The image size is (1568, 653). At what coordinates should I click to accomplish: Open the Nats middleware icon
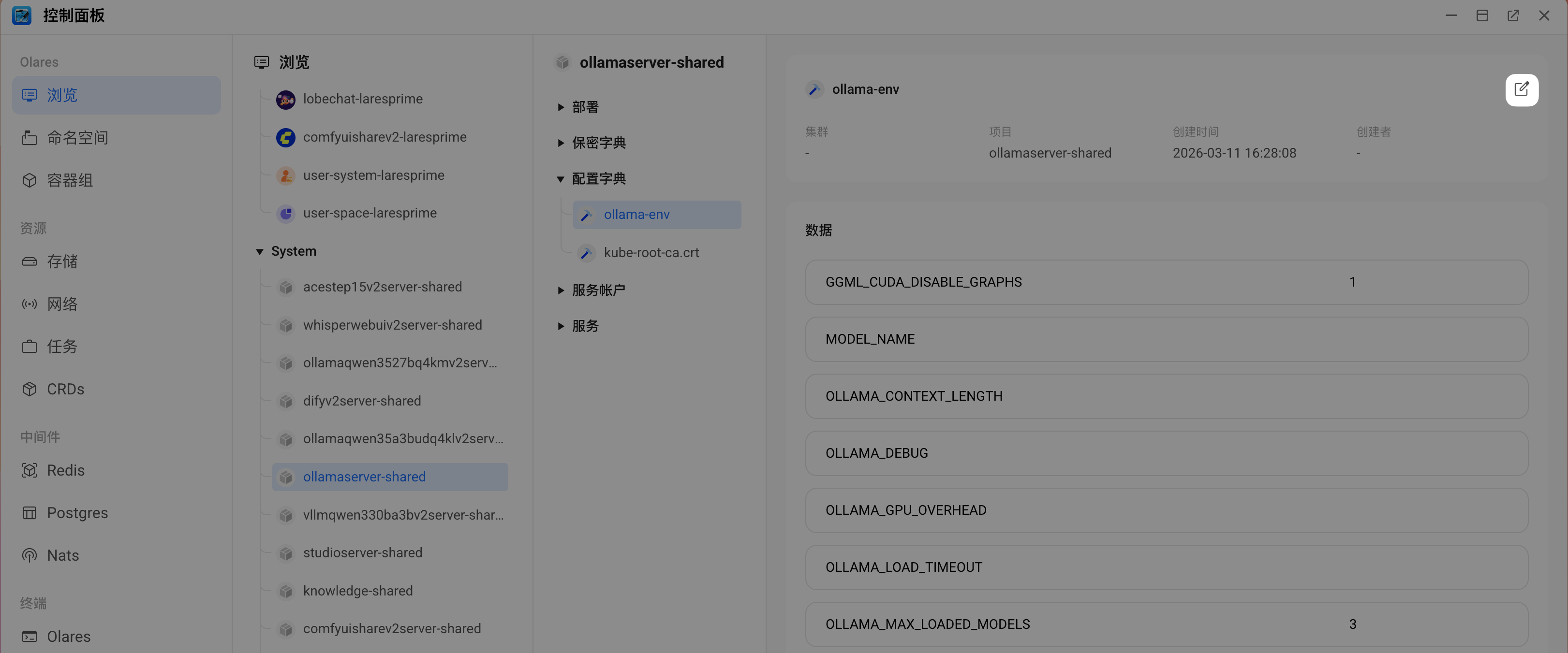pos(30,555)
